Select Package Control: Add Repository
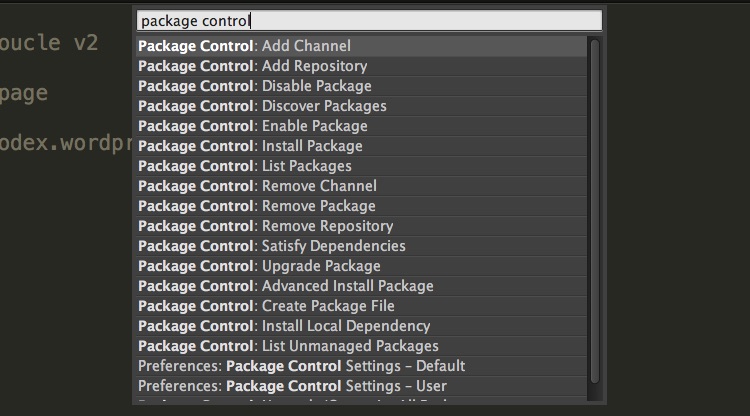The image size is (750, 416). coord(362,66)
